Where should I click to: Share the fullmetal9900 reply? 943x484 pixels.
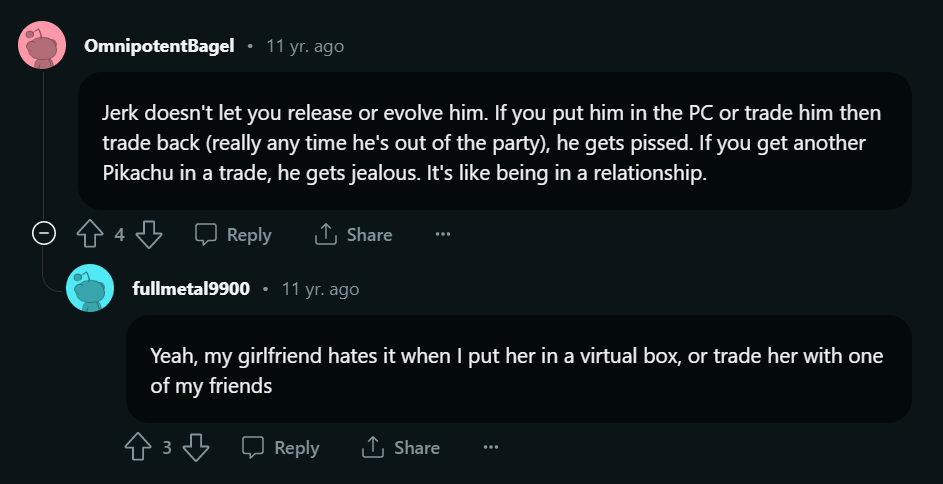401,448
